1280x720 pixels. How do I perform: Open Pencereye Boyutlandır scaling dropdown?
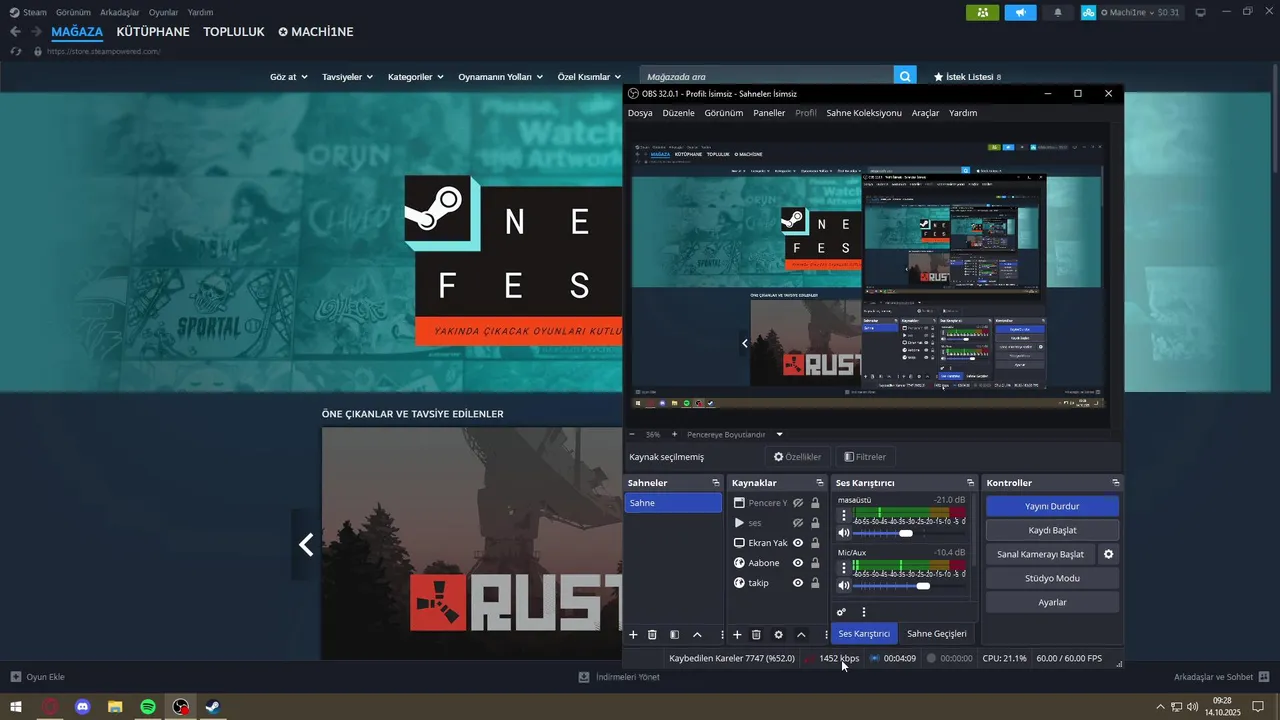pyautogui.click(x=735, y=434)
